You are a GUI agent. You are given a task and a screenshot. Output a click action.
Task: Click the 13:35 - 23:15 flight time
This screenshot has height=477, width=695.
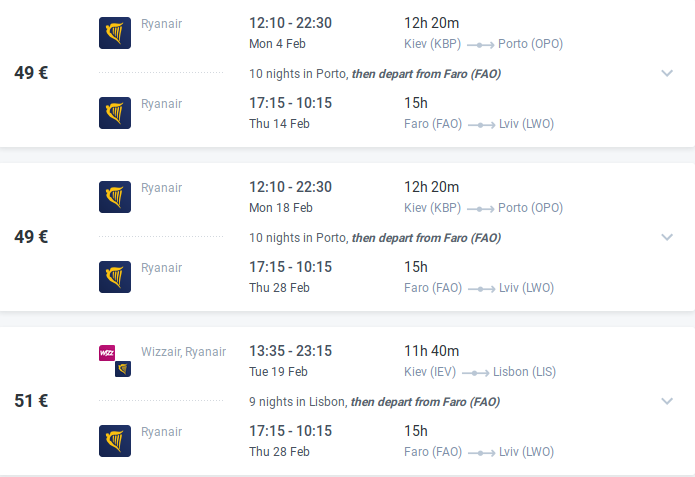[x=290, y=351]
